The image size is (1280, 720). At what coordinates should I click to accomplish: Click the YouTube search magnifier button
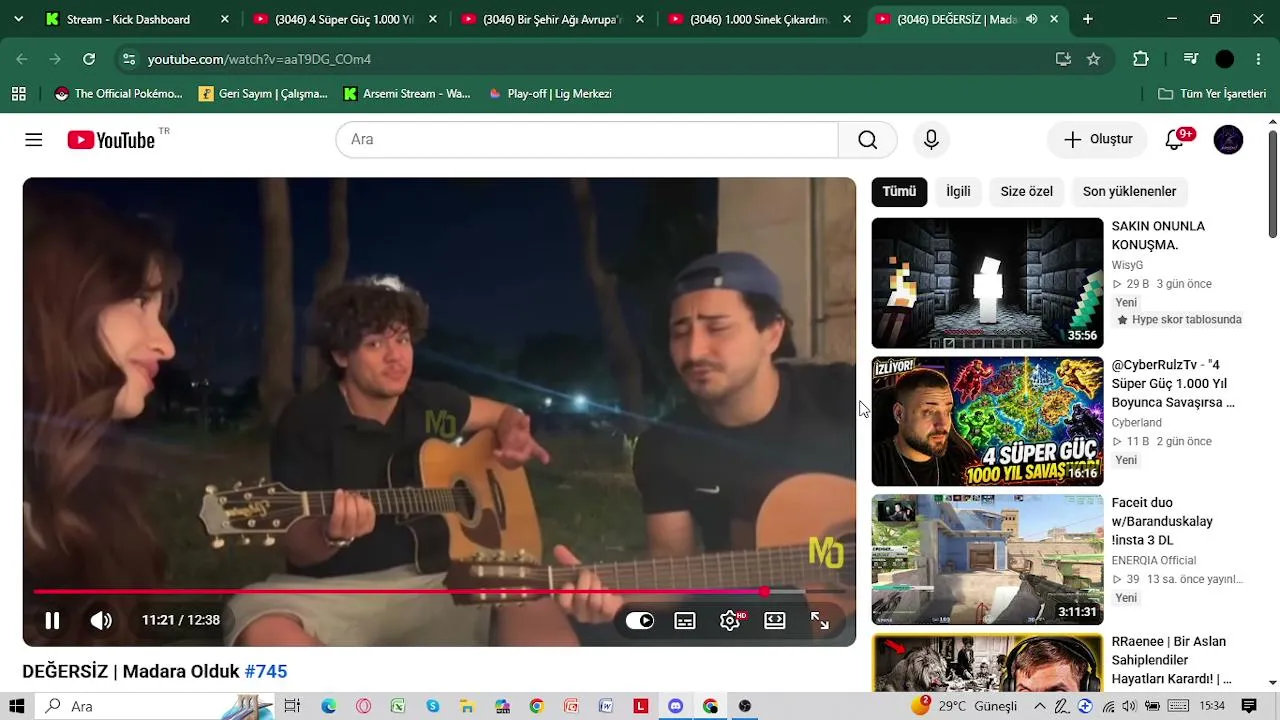point(867,140)
